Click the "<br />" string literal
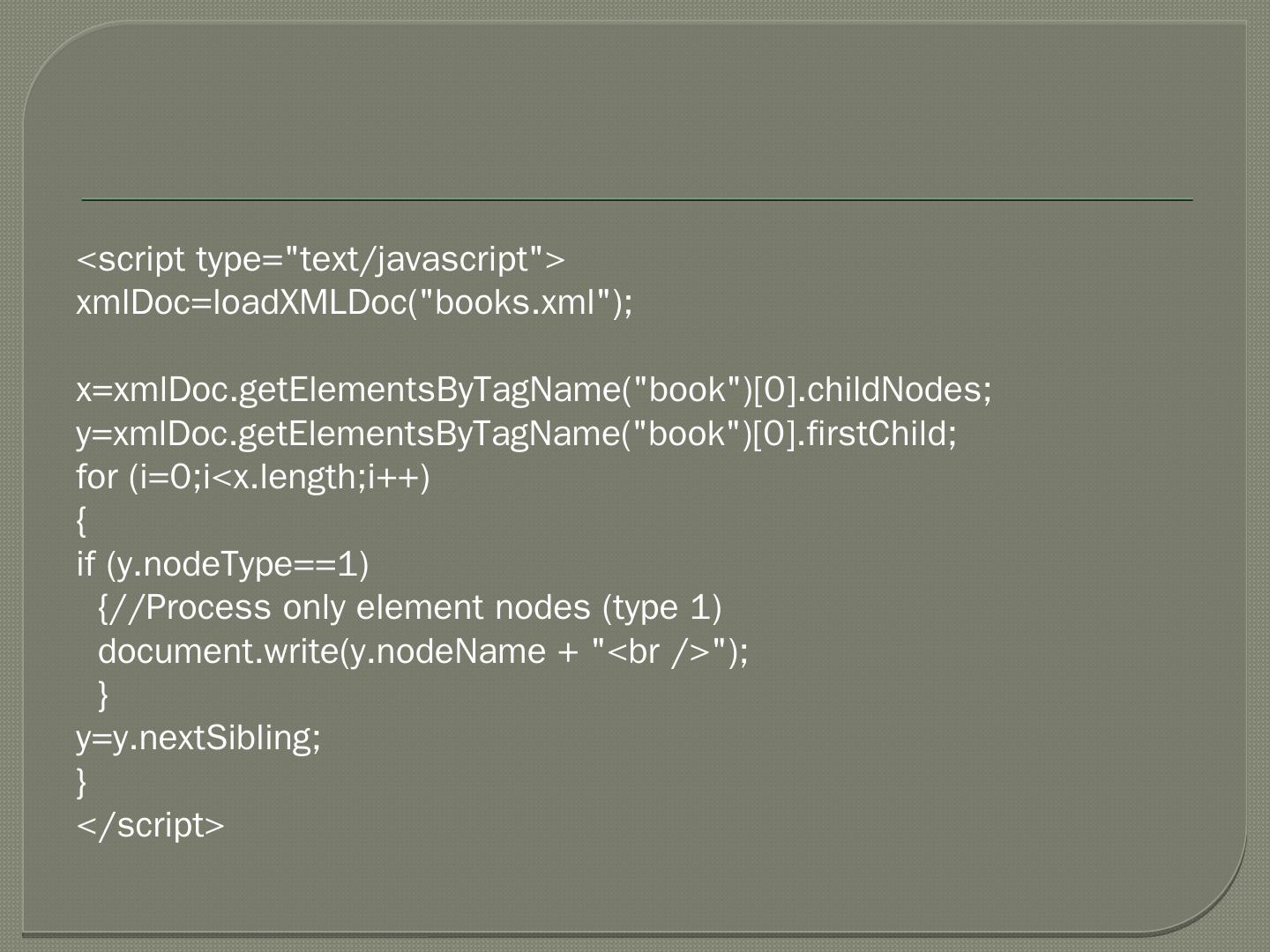 coord(660,651)
